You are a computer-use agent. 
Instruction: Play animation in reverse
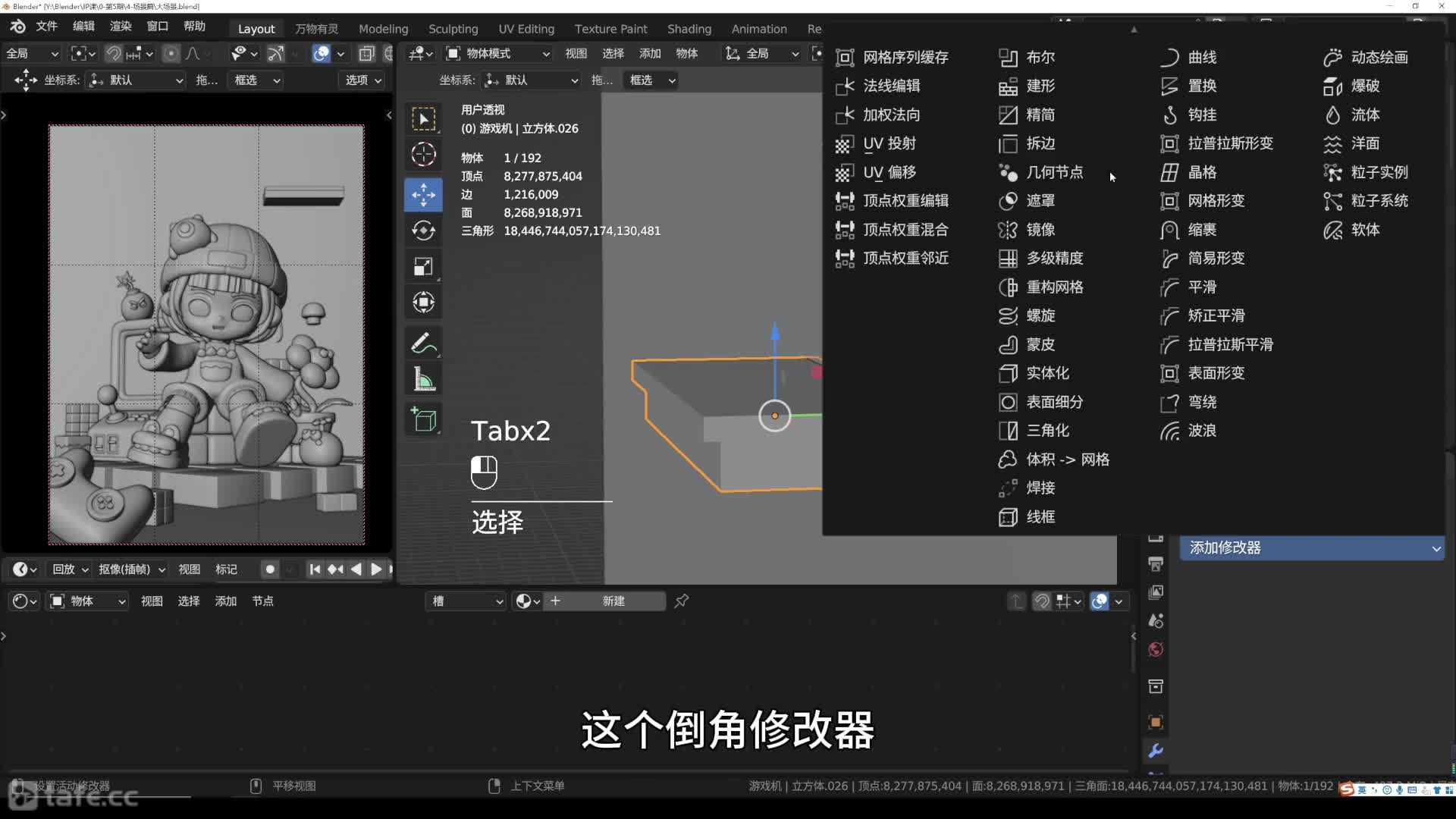[x=356, y=570]
